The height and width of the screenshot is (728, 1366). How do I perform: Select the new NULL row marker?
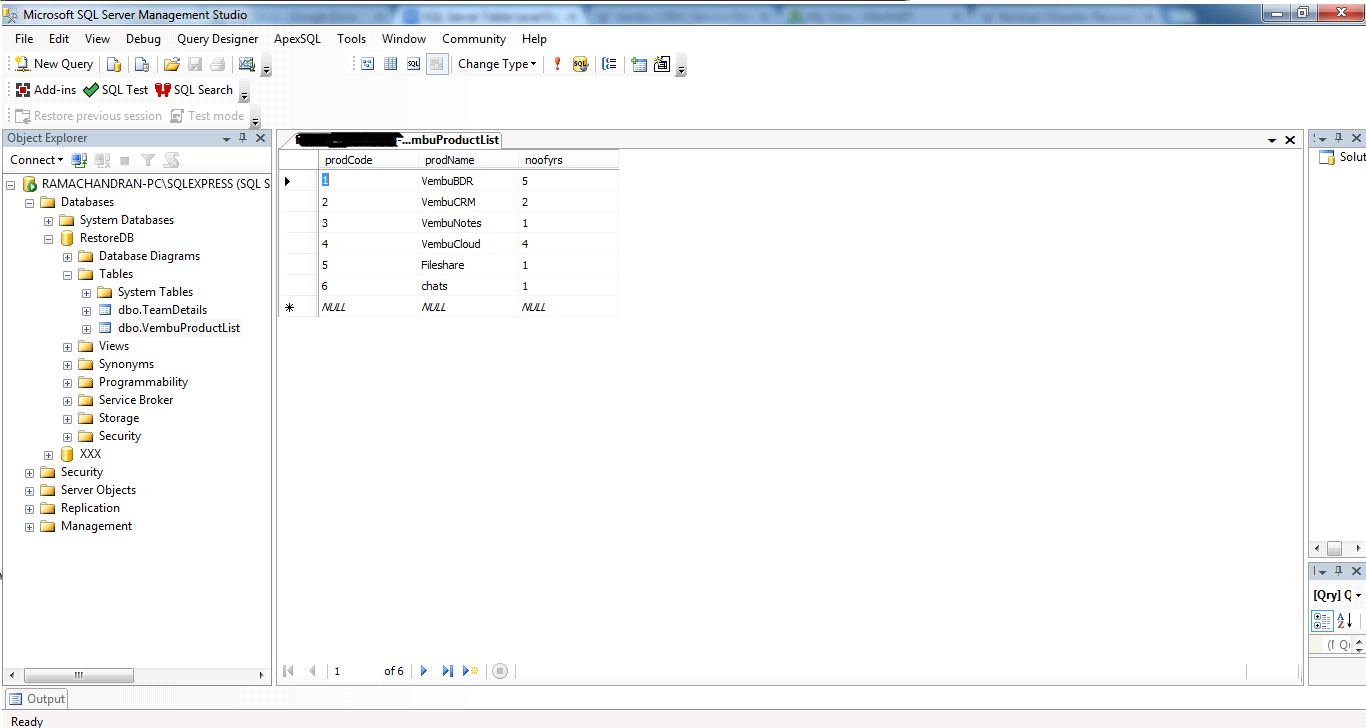click(x=298, y=307)
